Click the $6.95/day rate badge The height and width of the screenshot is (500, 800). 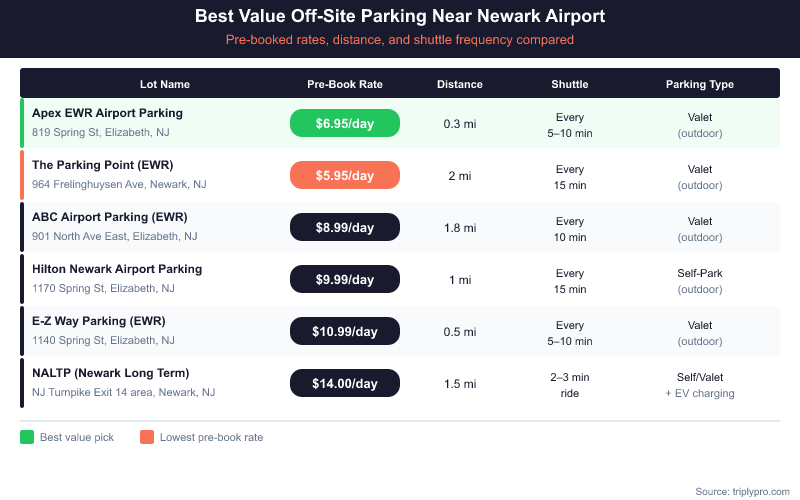point(345,123)
